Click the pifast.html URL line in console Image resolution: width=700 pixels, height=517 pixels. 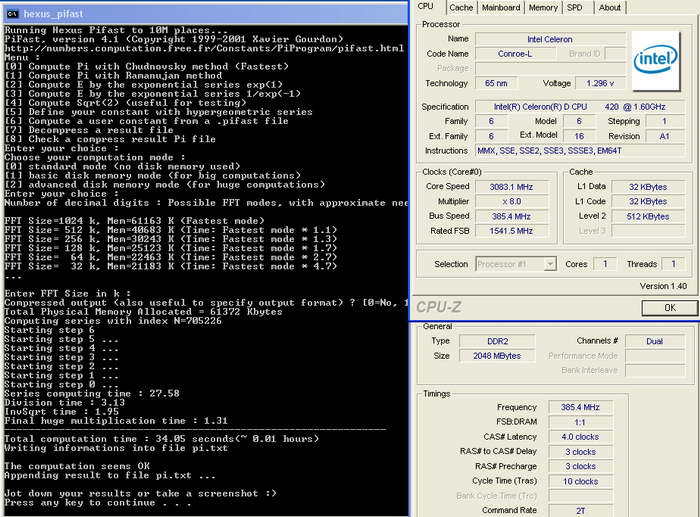[204, 48]
